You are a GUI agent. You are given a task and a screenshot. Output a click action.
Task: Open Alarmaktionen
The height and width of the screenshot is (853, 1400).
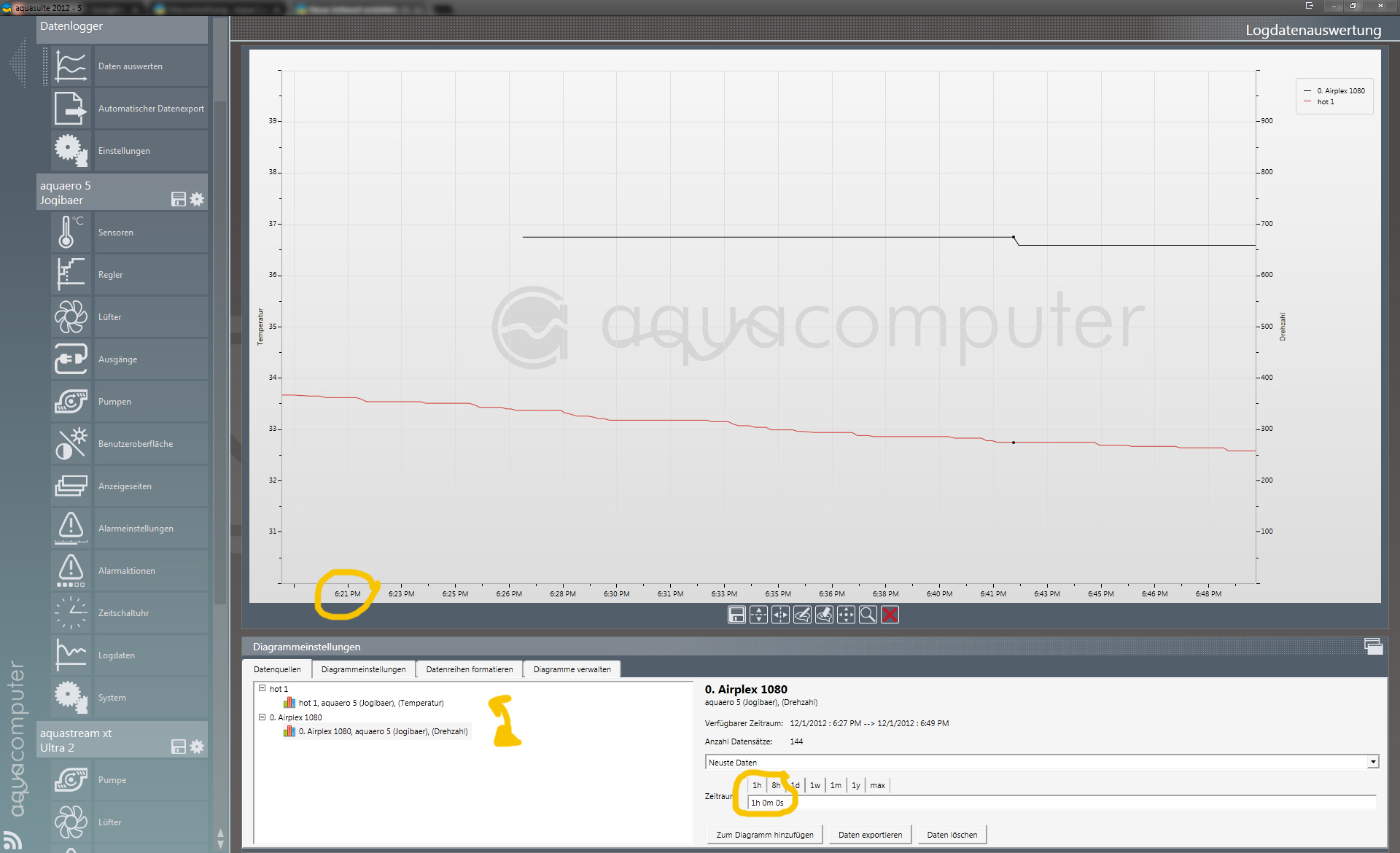(130, 571)
